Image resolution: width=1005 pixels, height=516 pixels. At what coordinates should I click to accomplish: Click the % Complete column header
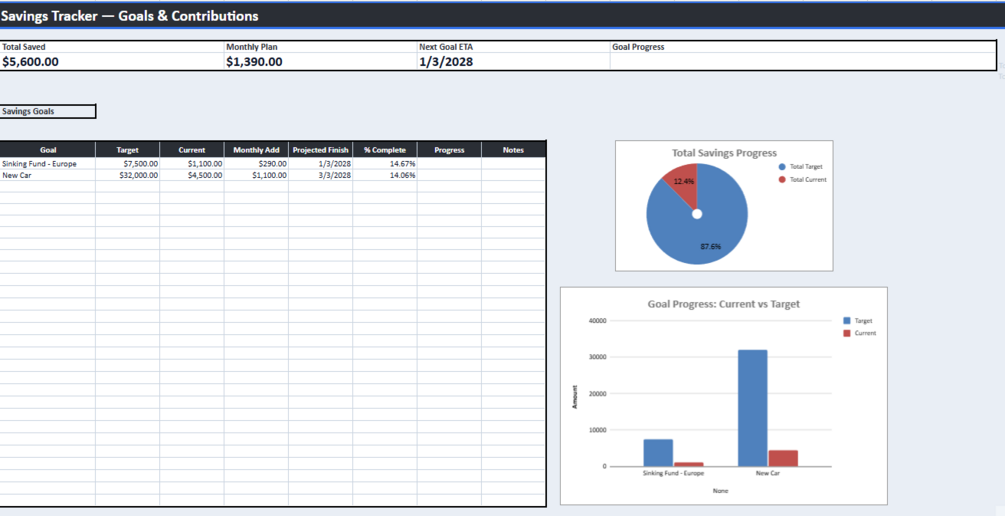click(x=385, y=150)
